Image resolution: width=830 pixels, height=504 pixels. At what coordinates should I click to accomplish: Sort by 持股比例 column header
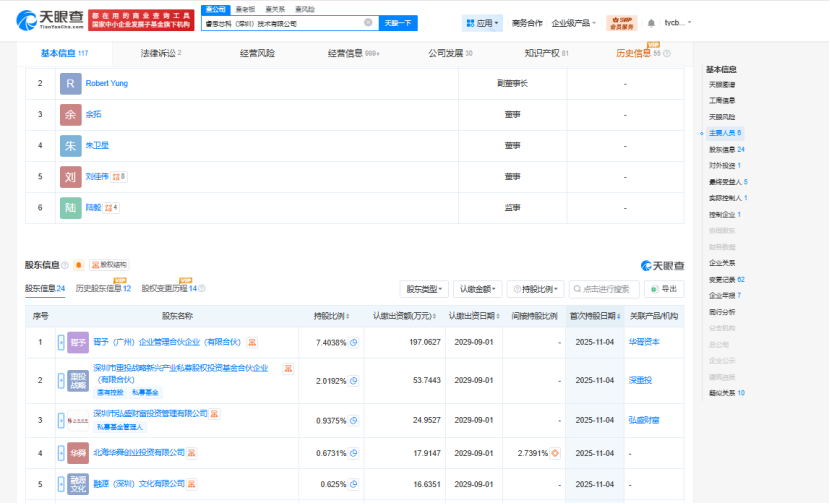331,316
